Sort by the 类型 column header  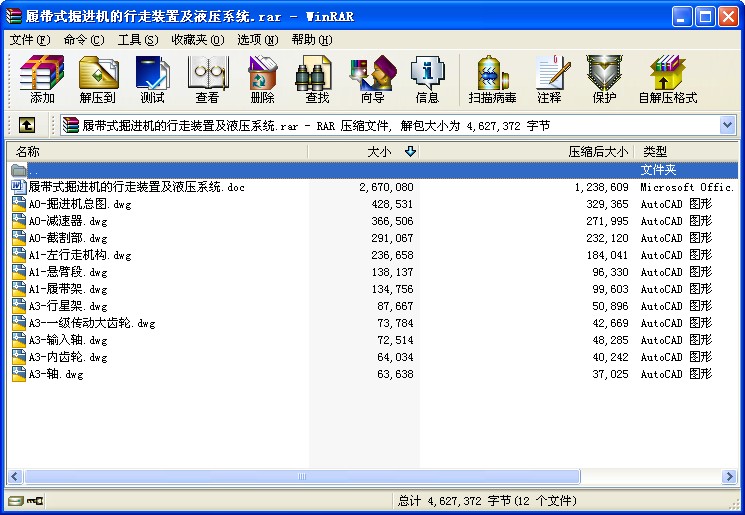[686, 152]
